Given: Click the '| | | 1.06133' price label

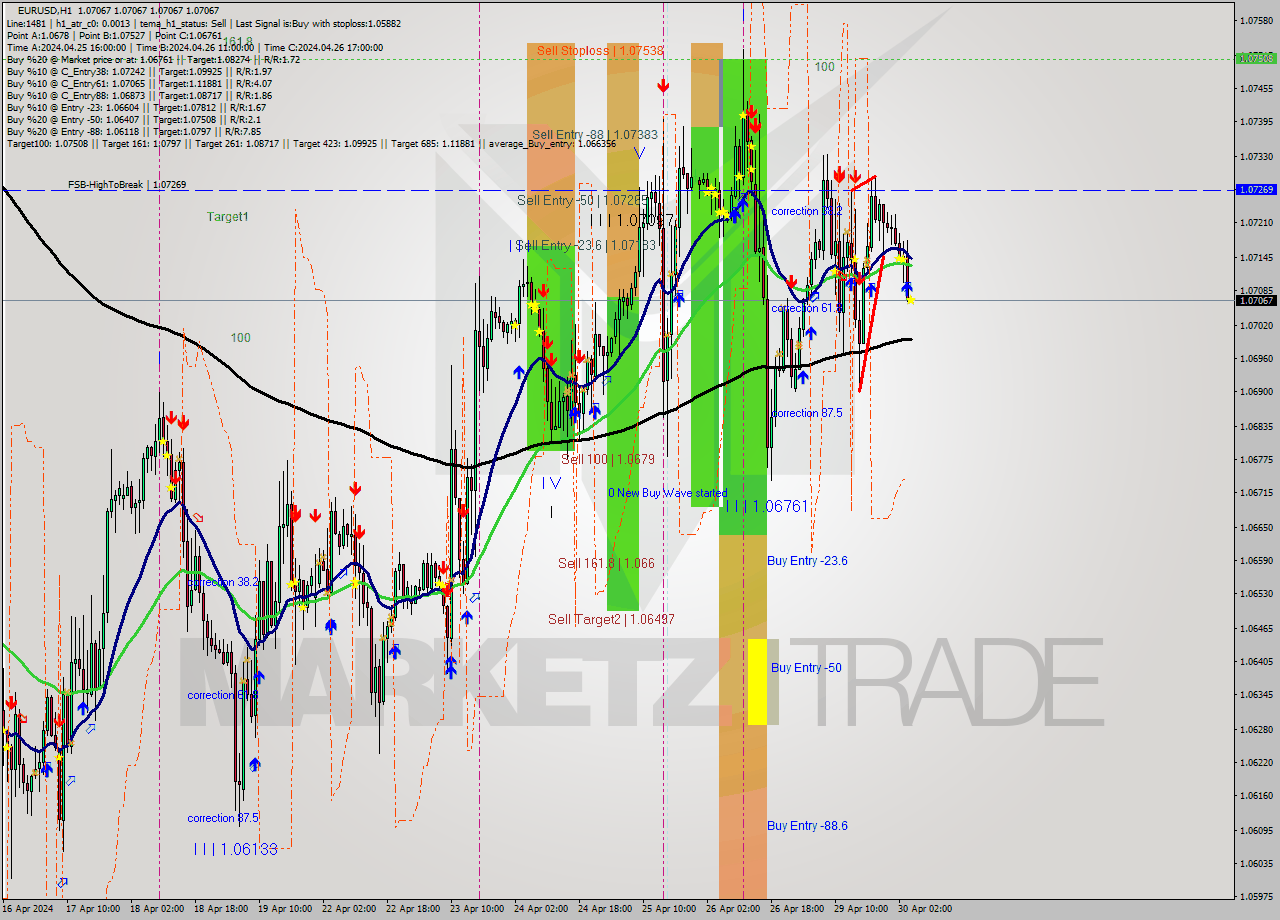Looking at the screenshot, I should 235,848.
